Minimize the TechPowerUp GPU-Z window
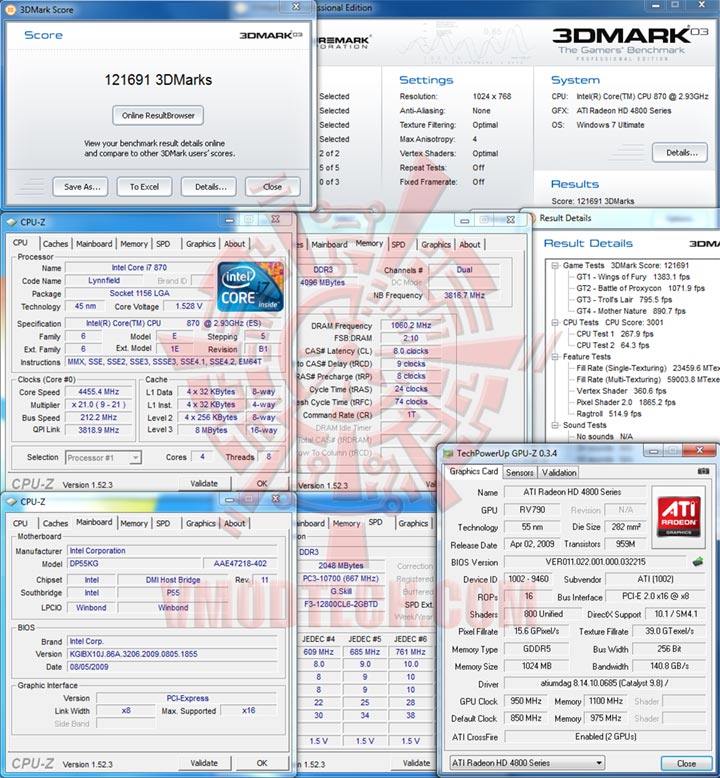720x778 pixels. click(654, 451)
